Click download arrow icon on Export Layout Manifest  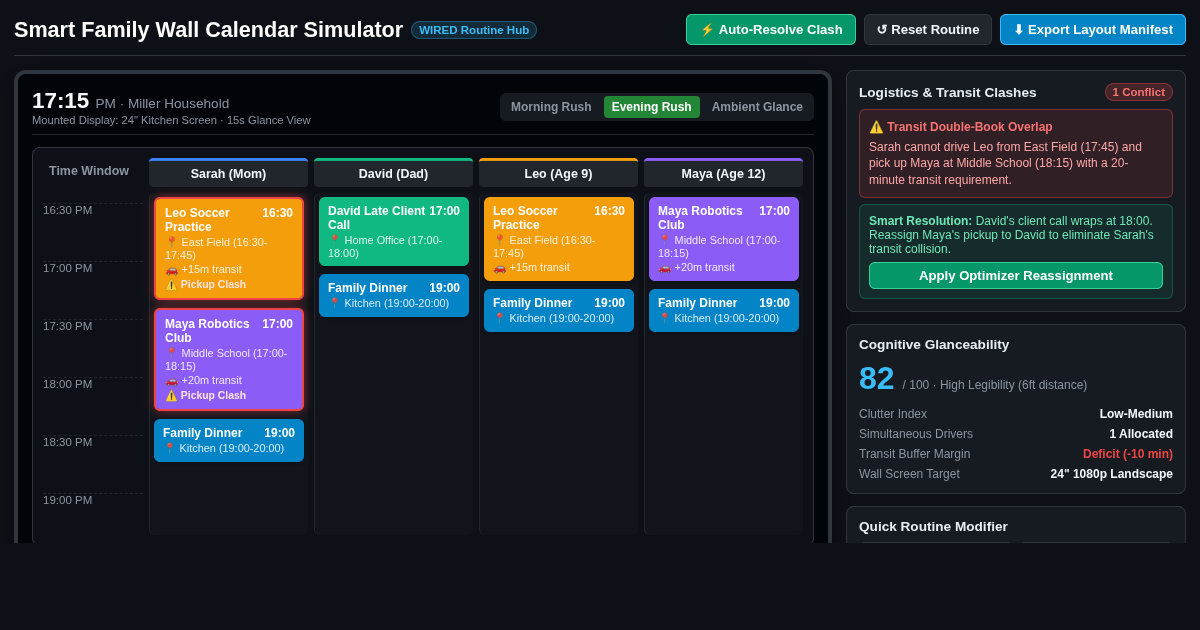point(1018,30)
